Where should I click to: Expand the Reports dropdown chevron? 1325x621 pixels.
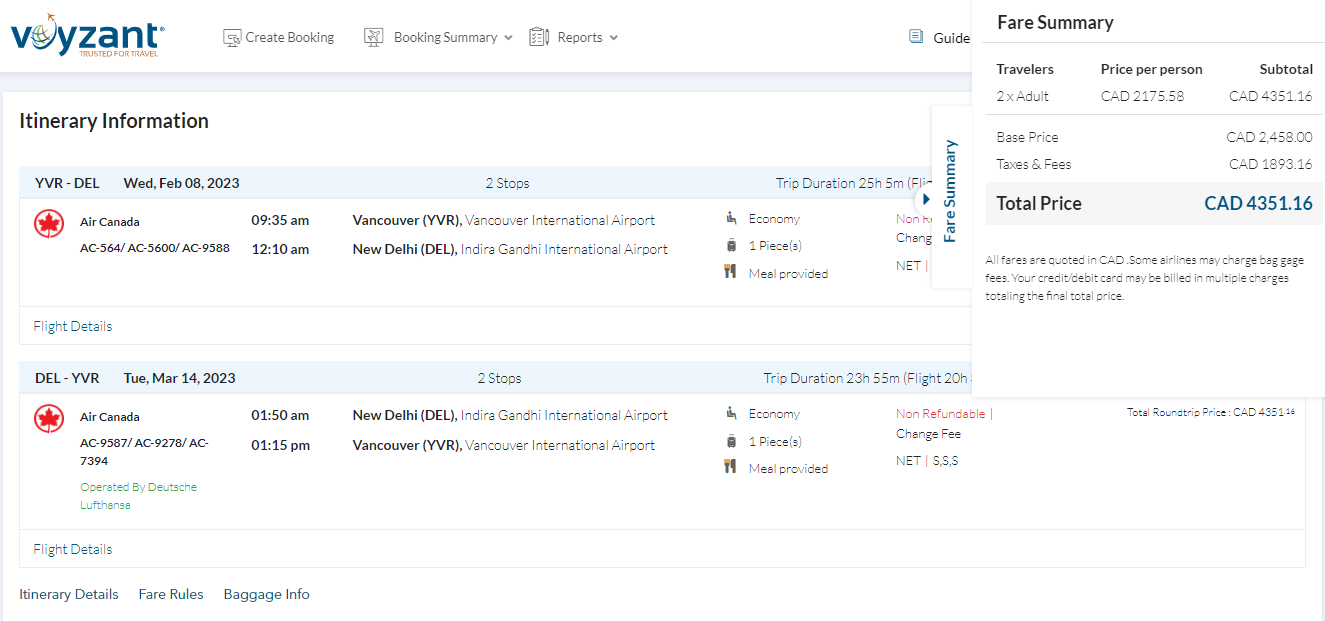614,38
